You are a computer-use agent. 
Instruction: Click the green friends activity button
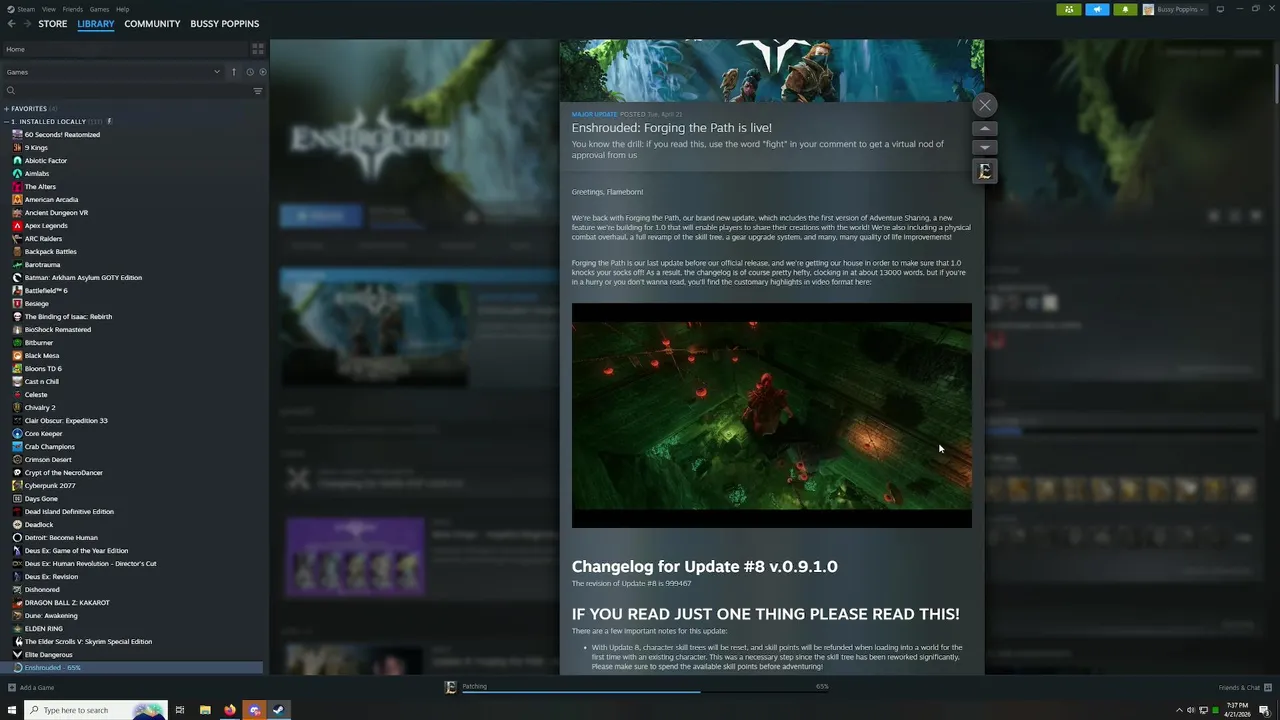coord(1069,9)
